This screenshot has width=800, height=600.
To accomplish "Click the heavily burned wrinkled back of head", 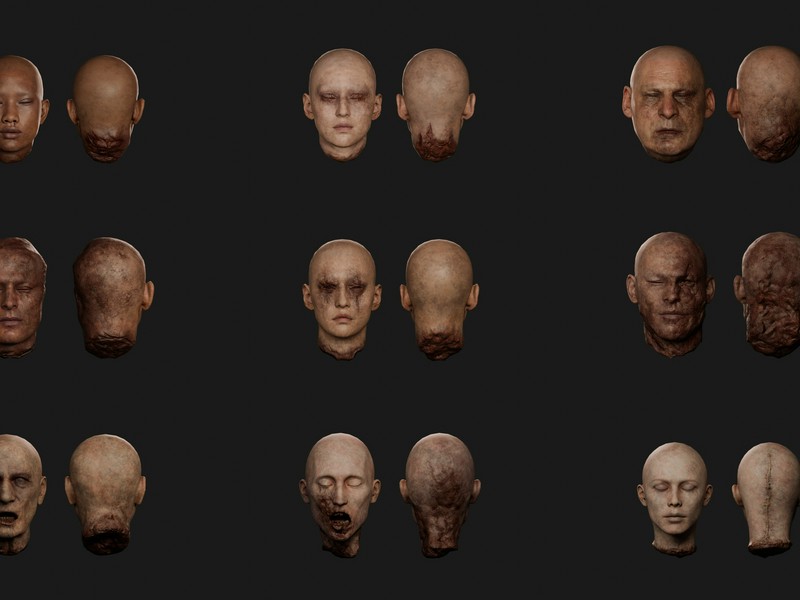I will (769, 294).
